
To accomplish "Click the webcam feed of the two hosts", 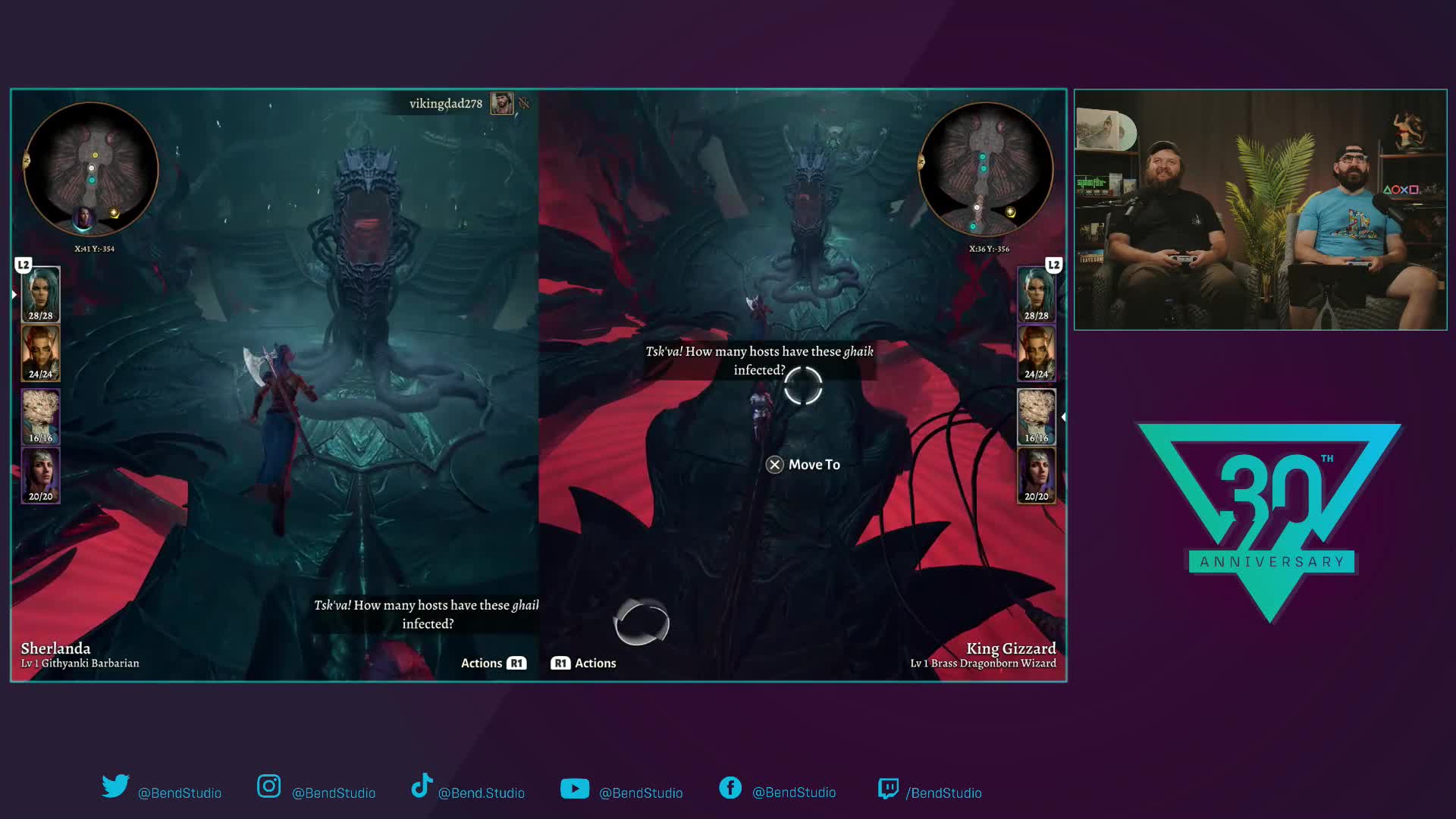I will (1260, 210).
